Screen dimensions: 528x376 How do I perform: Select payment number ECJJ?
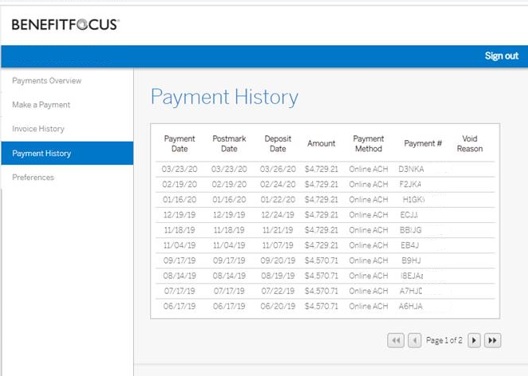[x=409, y=215]
